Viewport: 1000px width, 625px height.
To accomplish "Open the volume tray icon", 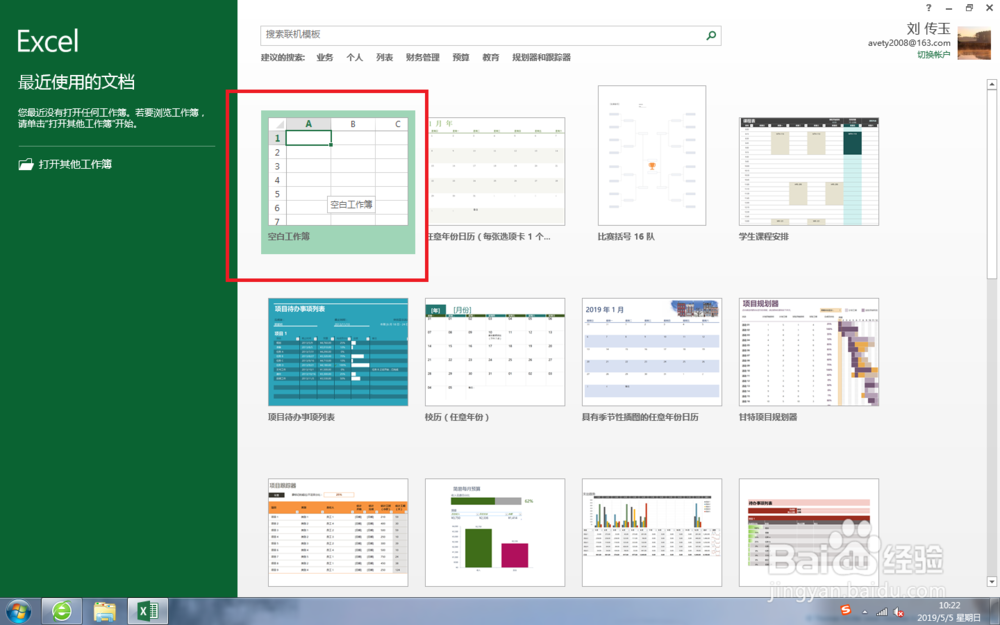I will coord(899,612).
